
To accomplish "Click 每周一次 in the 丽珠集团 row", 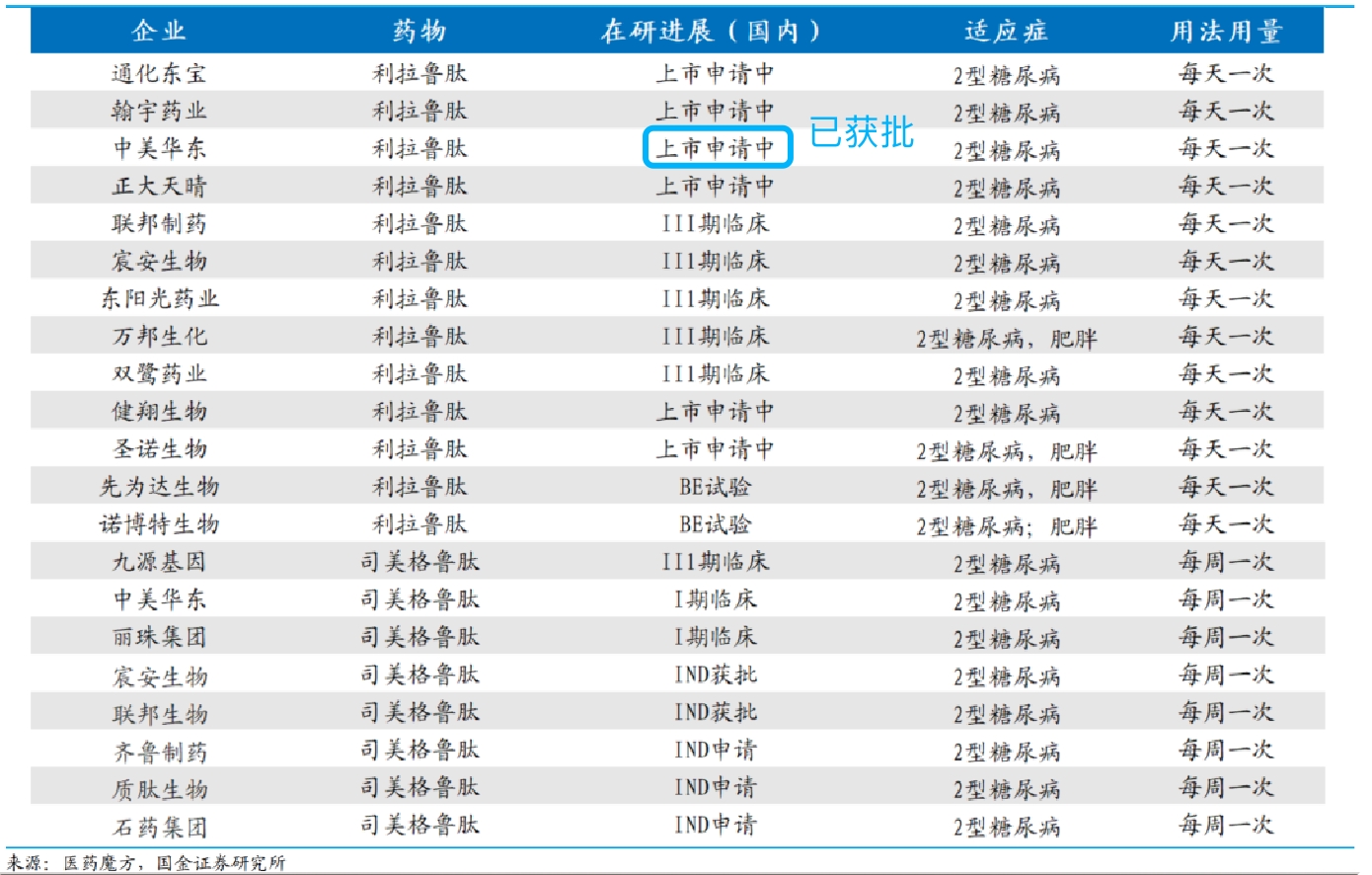I will coord(1226,637).
